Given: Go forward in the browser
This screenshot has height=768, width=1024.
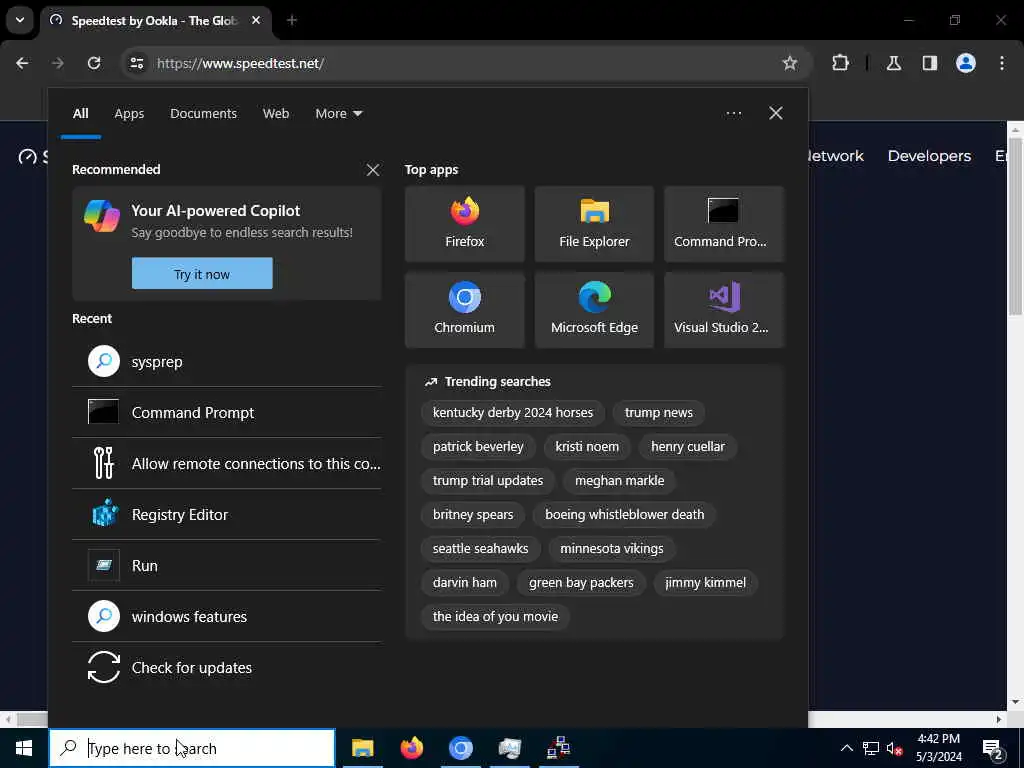Looking at the screenshot, I should [x=57, y=63].
